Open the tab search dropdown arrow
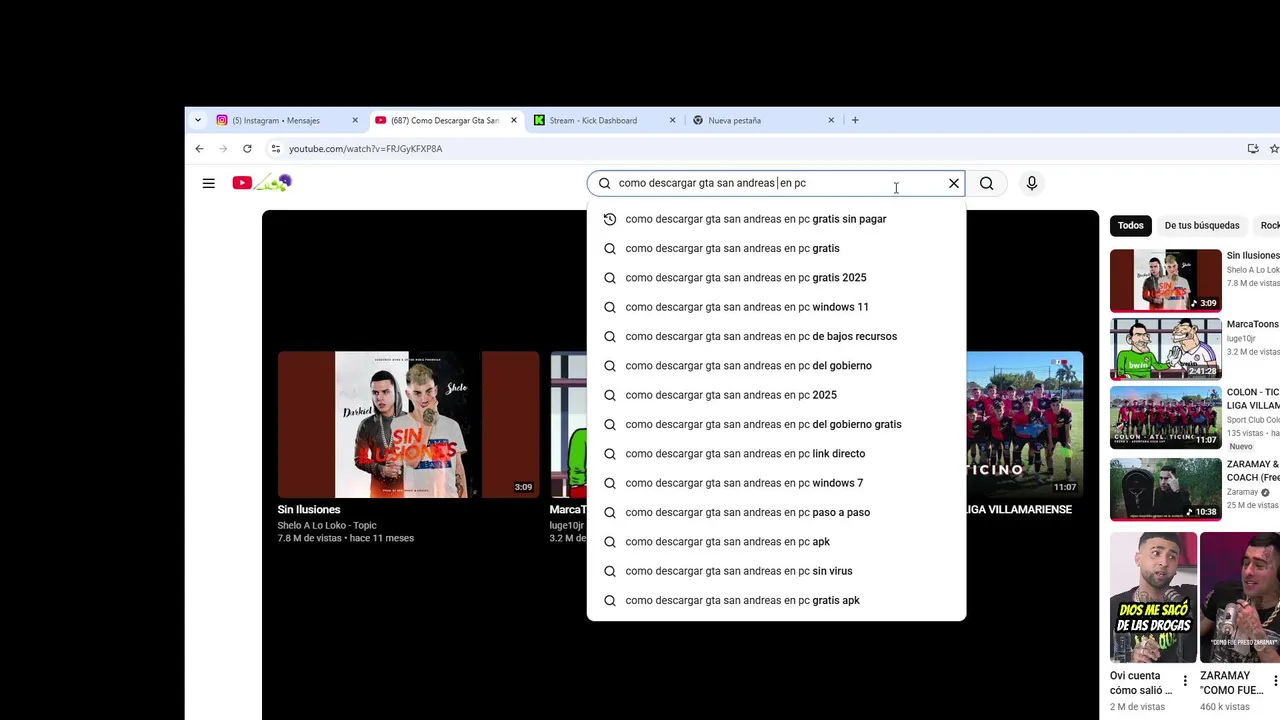Screen dimensions: 1280x720 click(198, 120)
